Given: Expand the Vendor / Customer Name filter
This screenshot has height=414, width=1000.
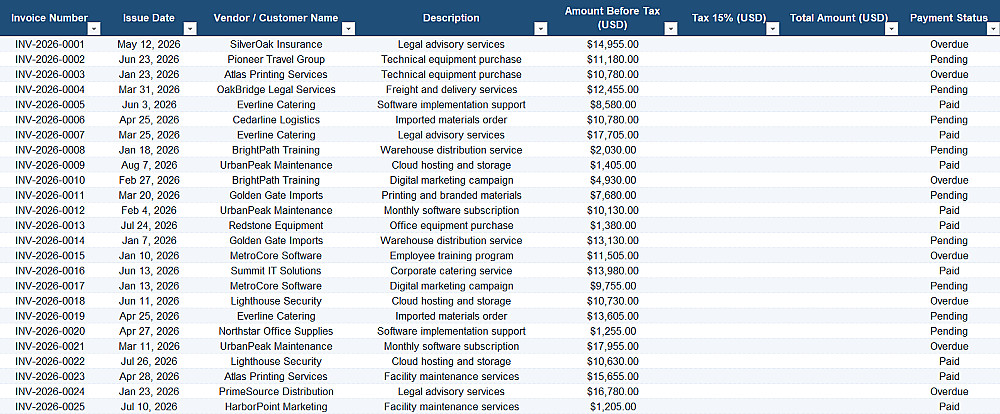Looking at the screenshot, I should click(349, 29).
